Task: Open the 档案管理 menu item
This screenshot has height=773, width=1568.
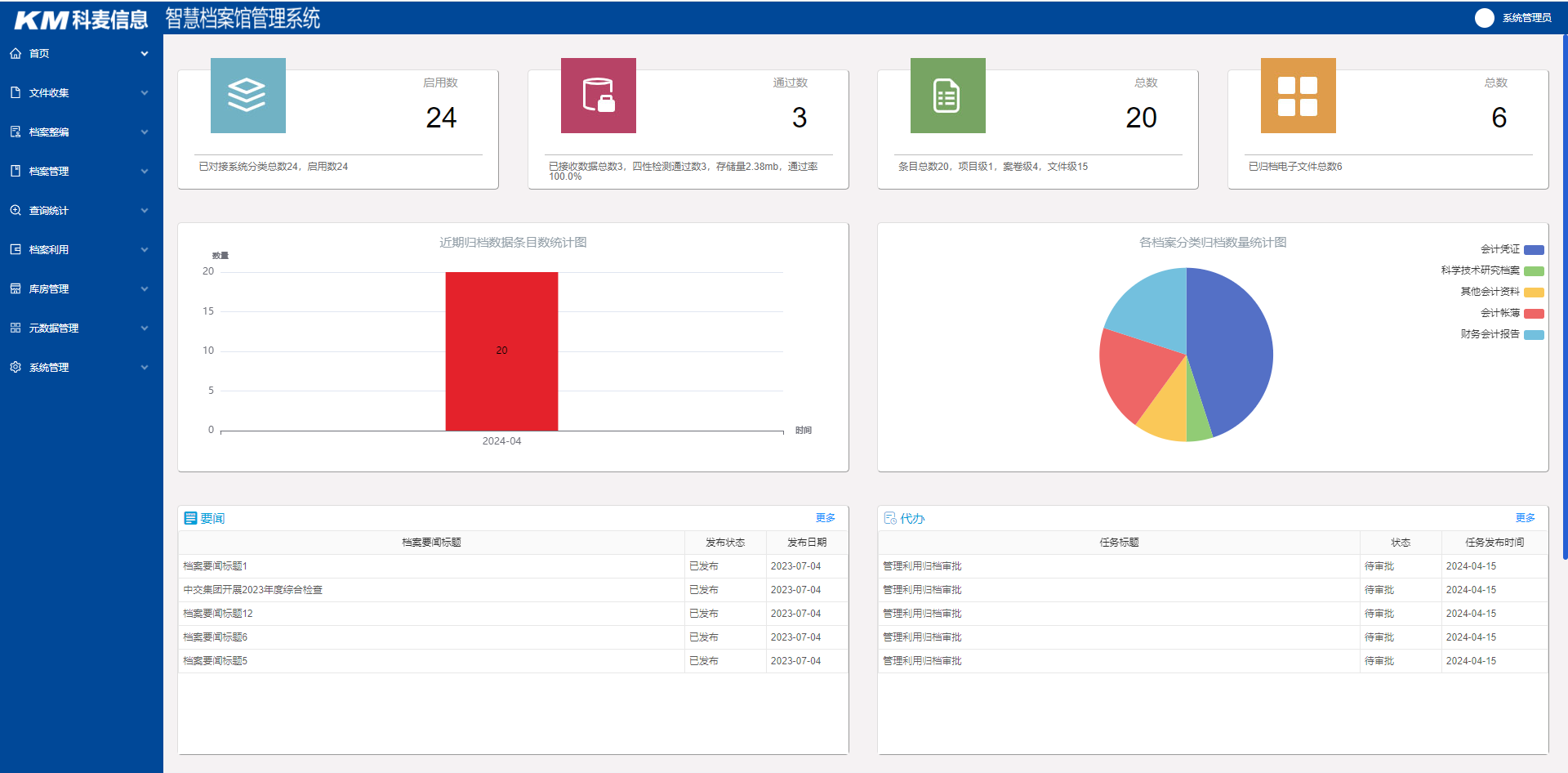Action: (x=82, y=171)
